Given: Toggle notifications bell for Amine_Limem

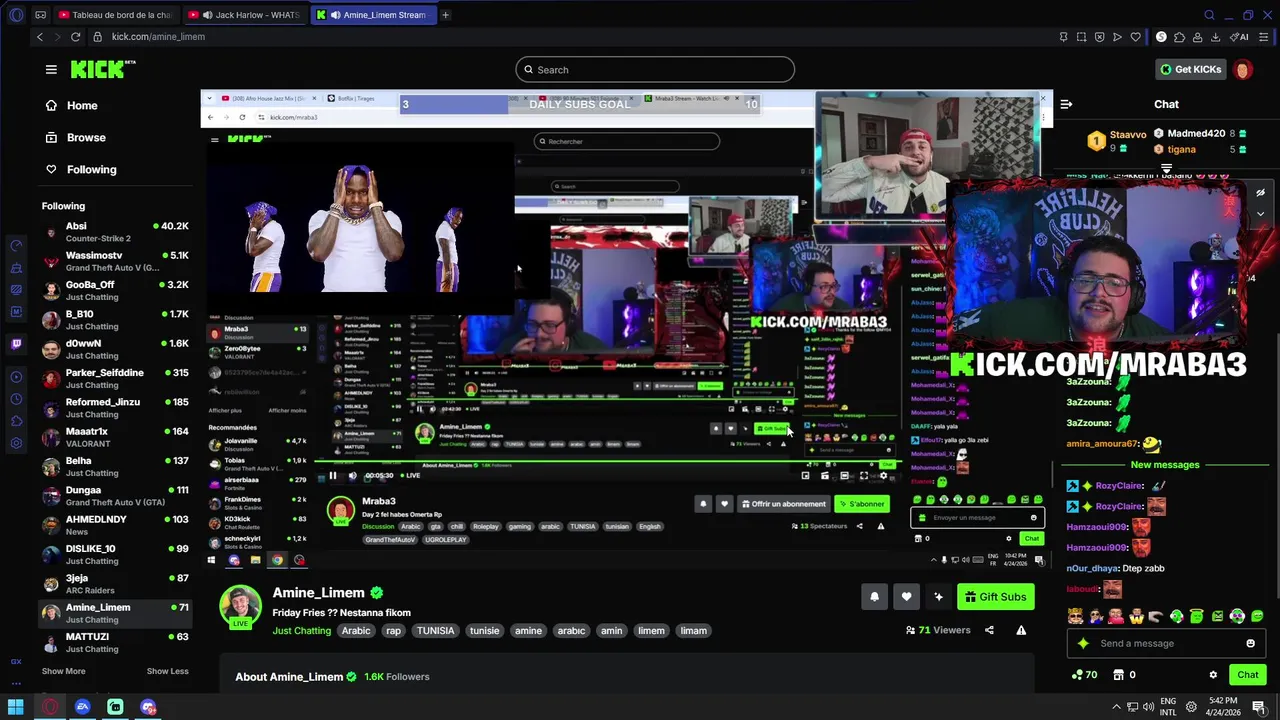Looking at the screenshot, I should click(x=874, y=597).
